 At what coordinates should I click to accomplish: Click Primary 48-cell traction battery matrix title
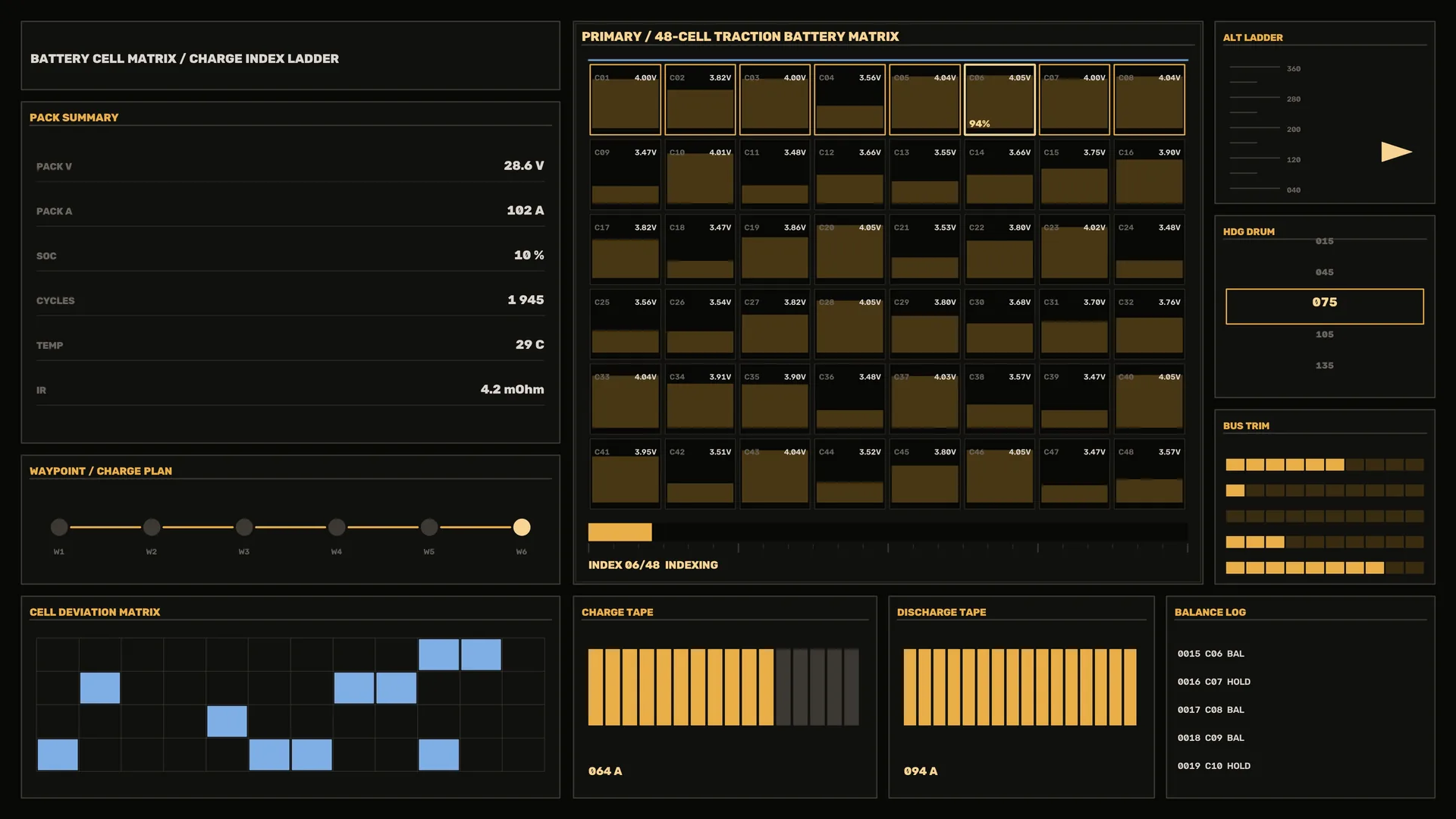click(740, 36)
